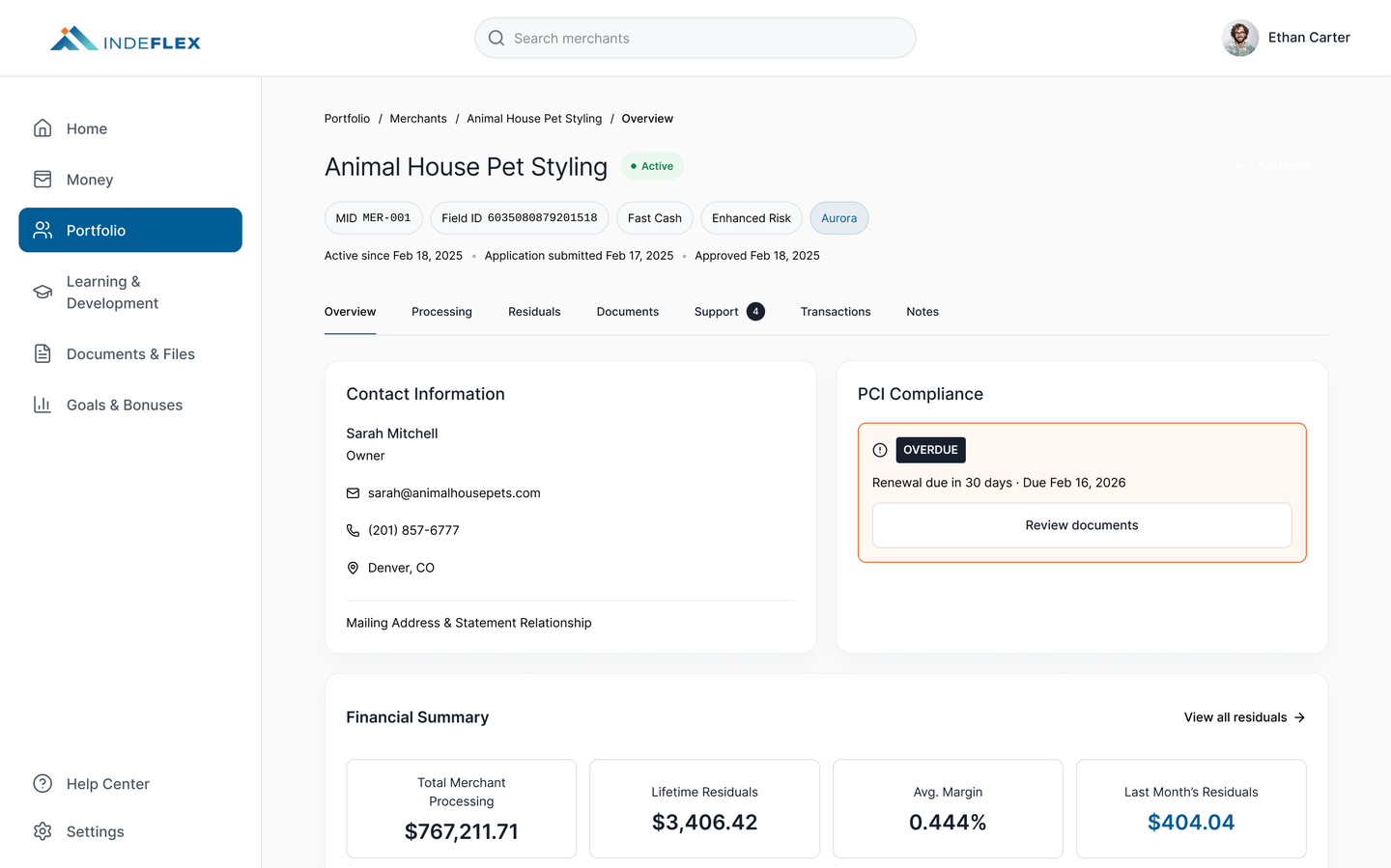Click the Last Month's Residuals value $404.04

(x=1191, y=823)
